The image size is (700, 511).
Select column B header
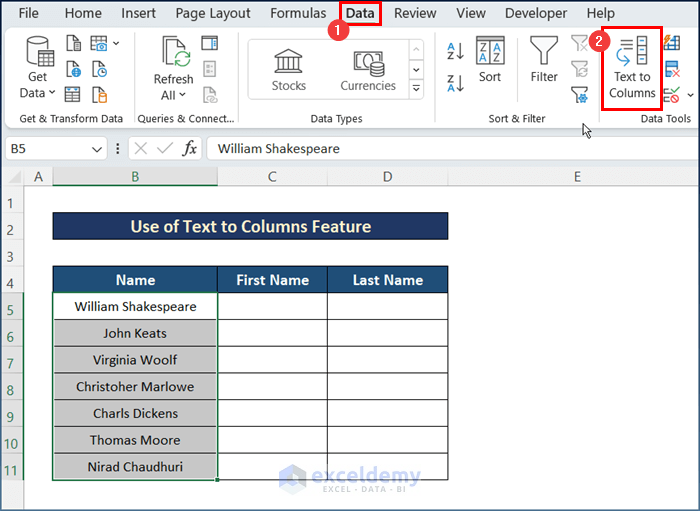(x=135, y=177)
